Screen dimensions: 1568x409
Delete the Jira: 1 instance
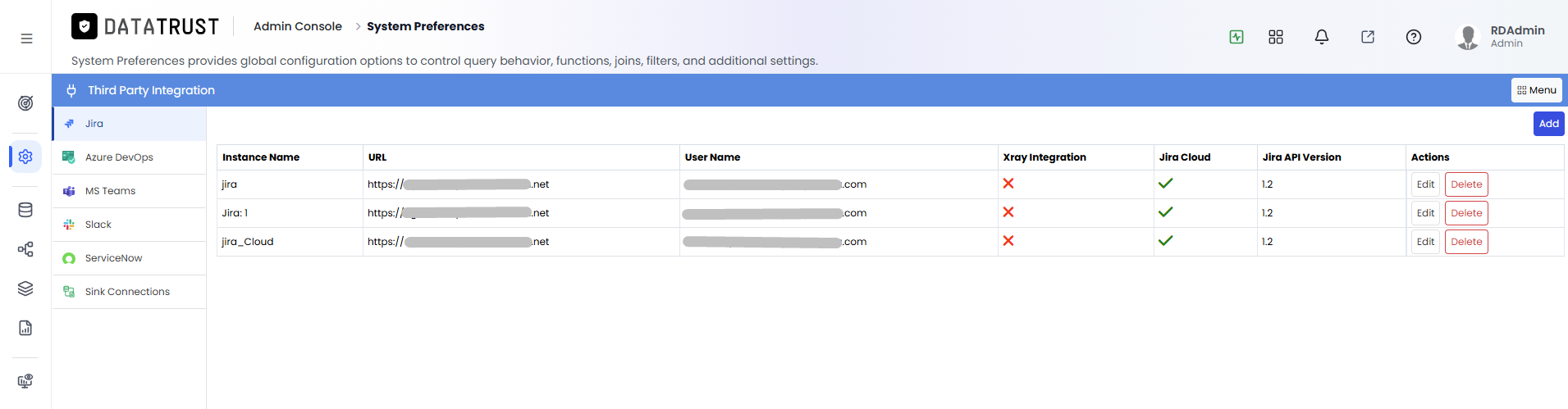(x=1466, y=213)
